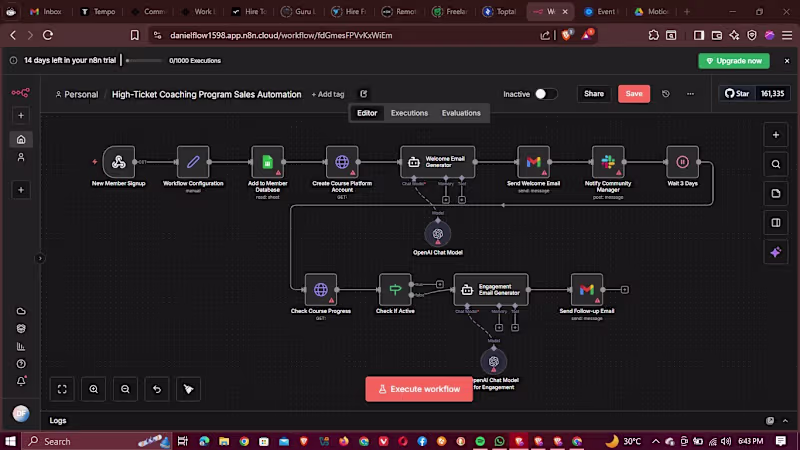Add a sticky note to canvas
Image resolution: width=800 pixels, height=450 pixels.
[776, 194]
